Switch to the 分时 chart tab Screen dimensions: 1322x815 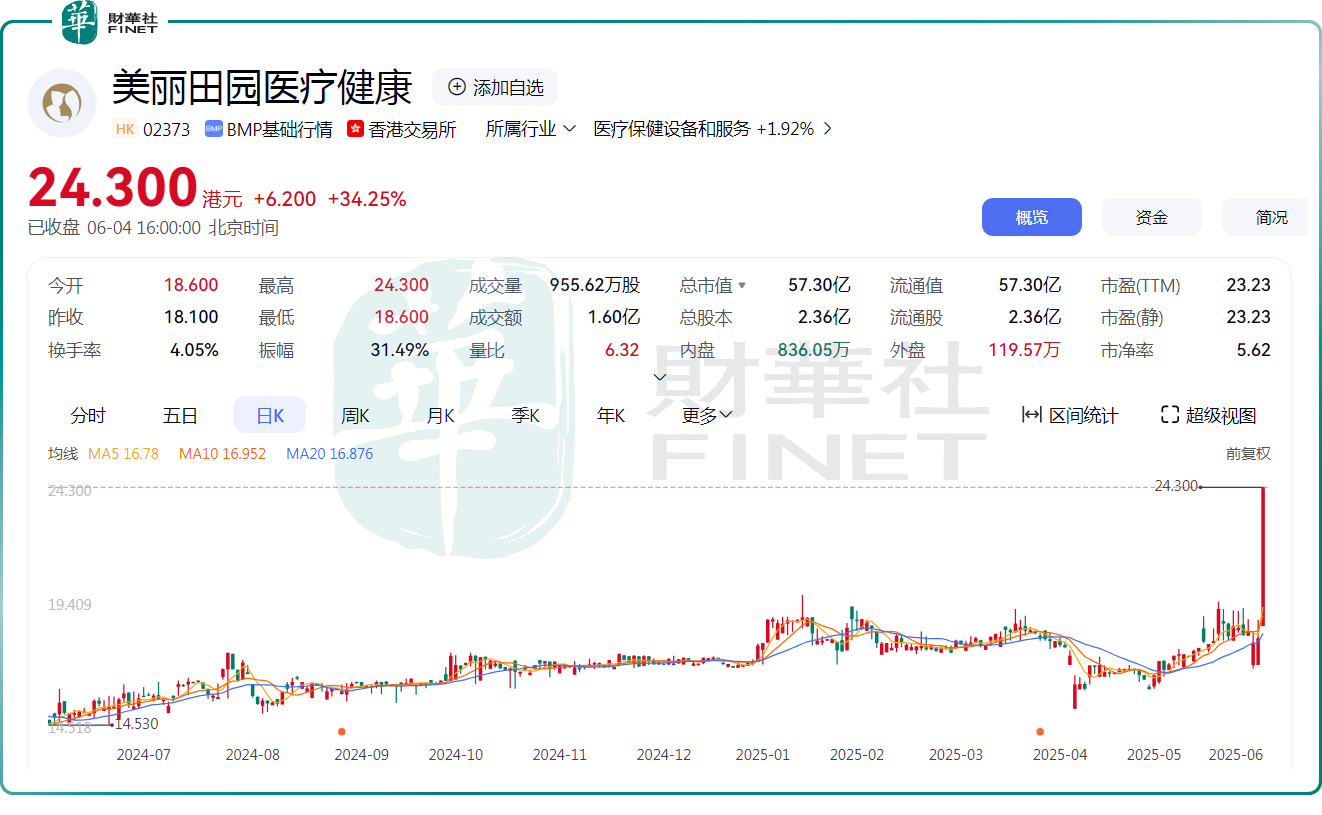(x=88, y=415)
